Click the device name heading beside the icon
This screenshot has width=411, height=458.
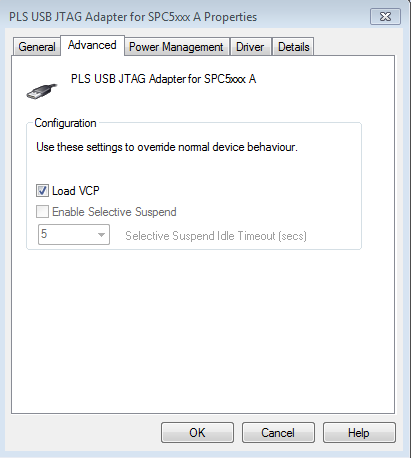[x=163, y=79]
